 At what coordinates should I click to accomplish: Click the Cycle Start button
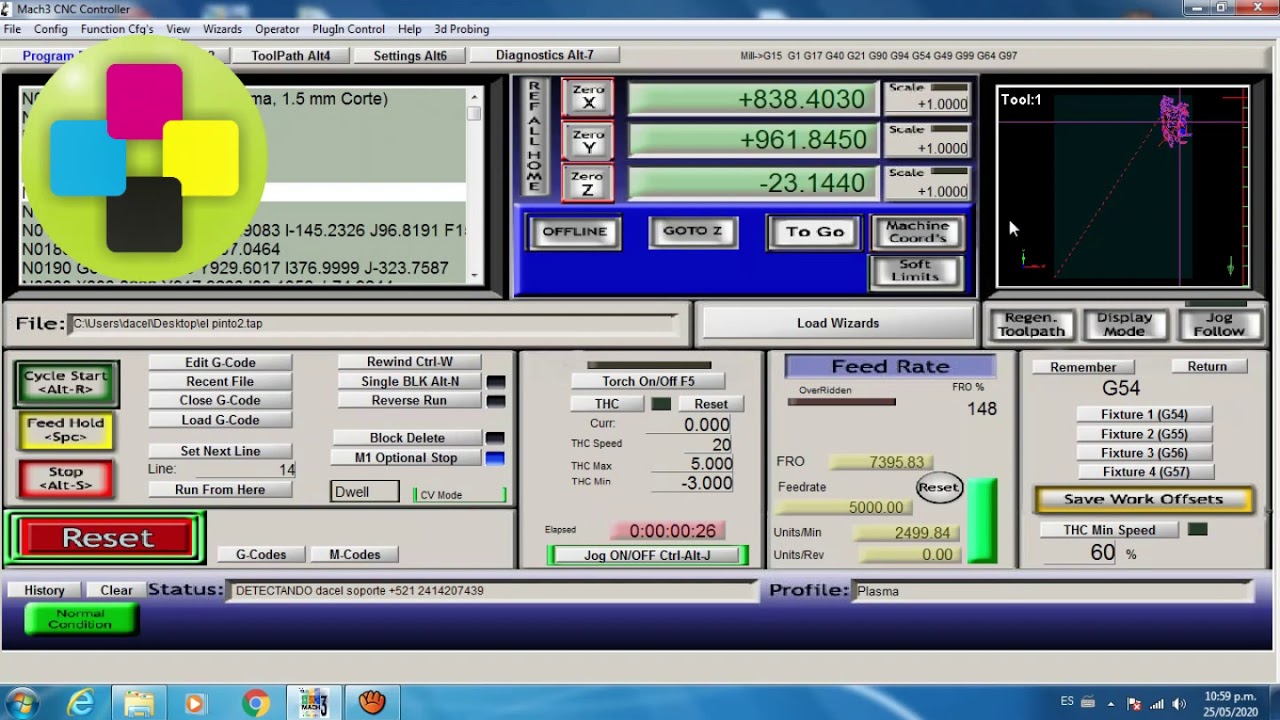[x=66, y=383]
